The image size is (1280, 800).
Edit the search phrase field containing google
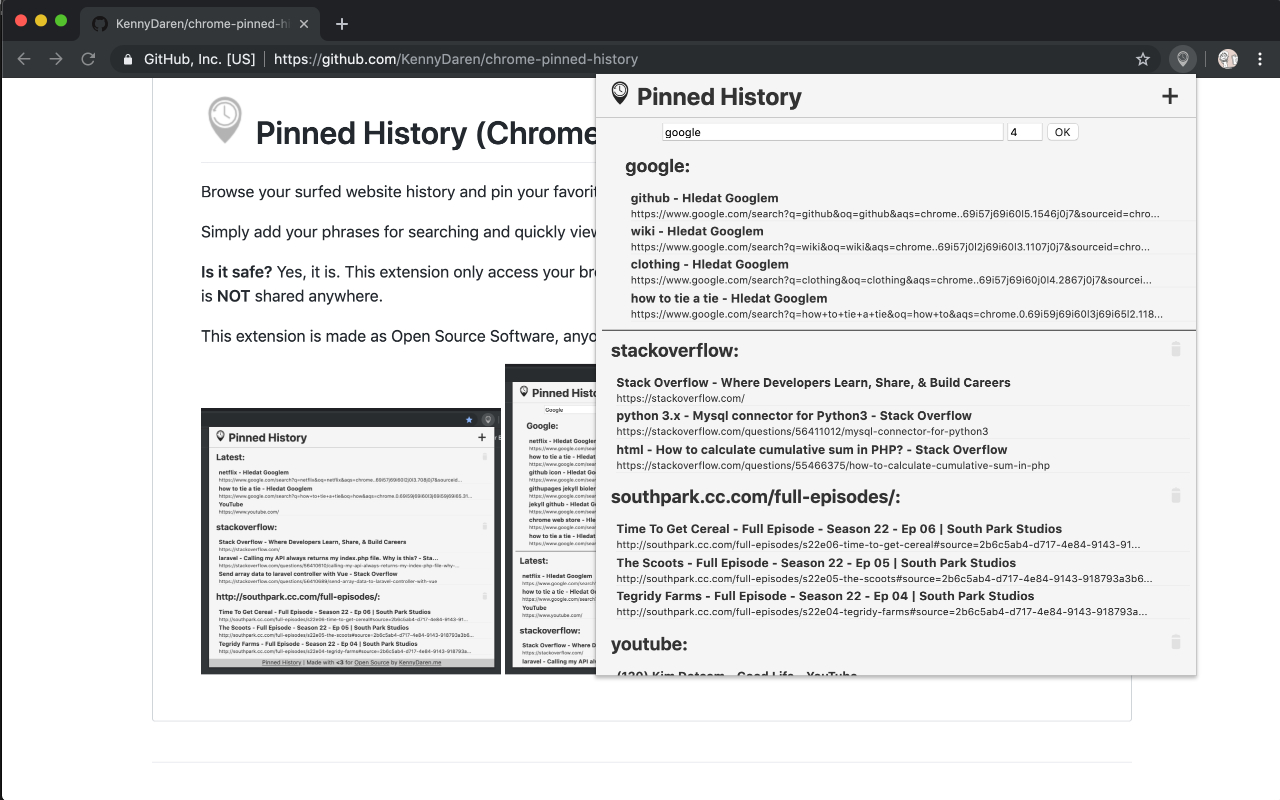pyautogui.click(x=832, y=132)
